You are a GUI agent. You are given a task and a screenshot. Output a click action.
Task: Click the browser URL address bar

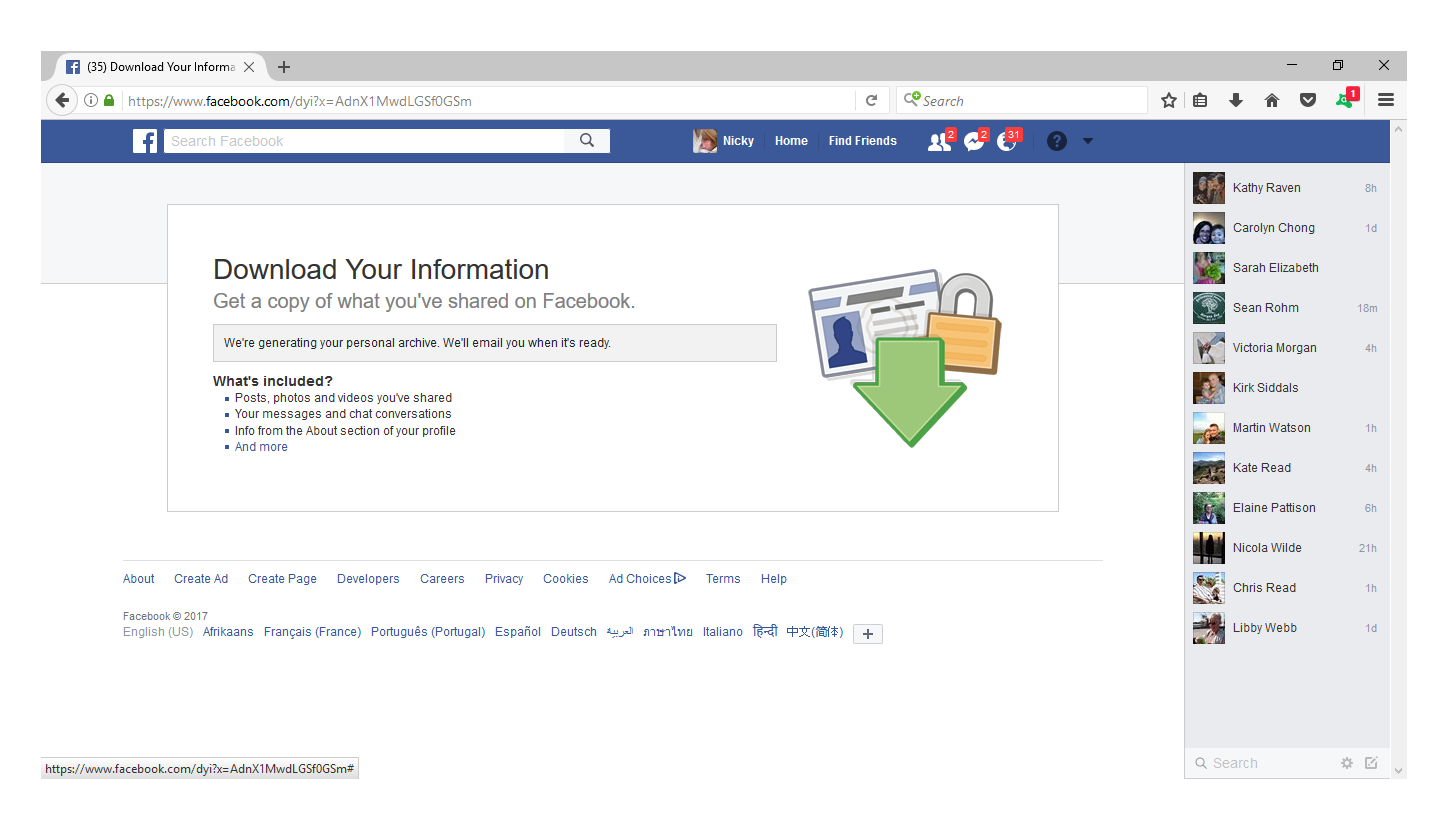point(490,100)
